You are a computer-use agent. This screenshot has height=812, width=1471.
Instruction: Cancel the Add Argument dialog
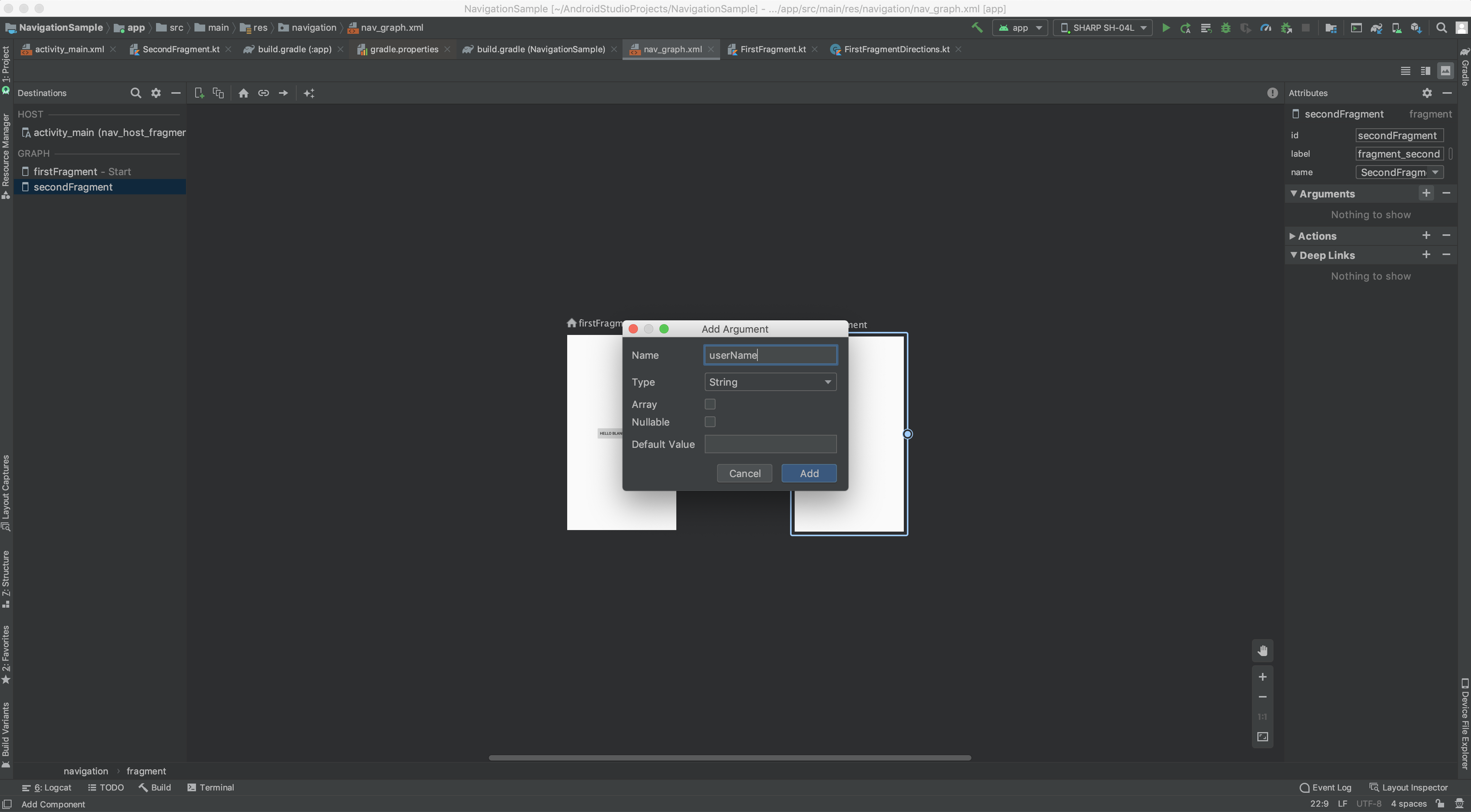744,473
